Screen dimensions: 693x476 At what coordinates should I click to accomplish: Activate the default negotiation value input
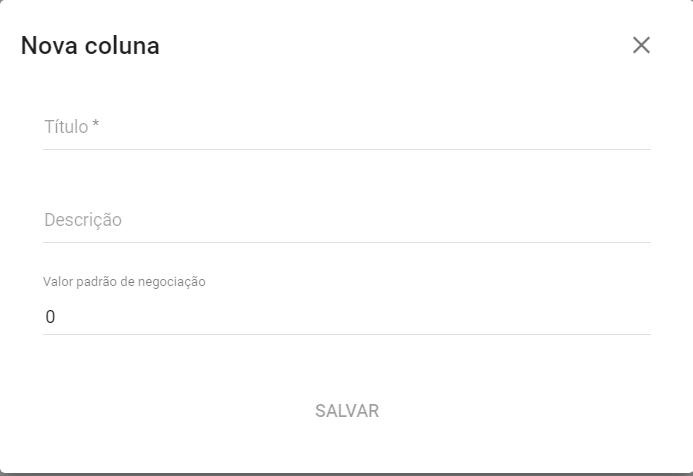(347, 317)
